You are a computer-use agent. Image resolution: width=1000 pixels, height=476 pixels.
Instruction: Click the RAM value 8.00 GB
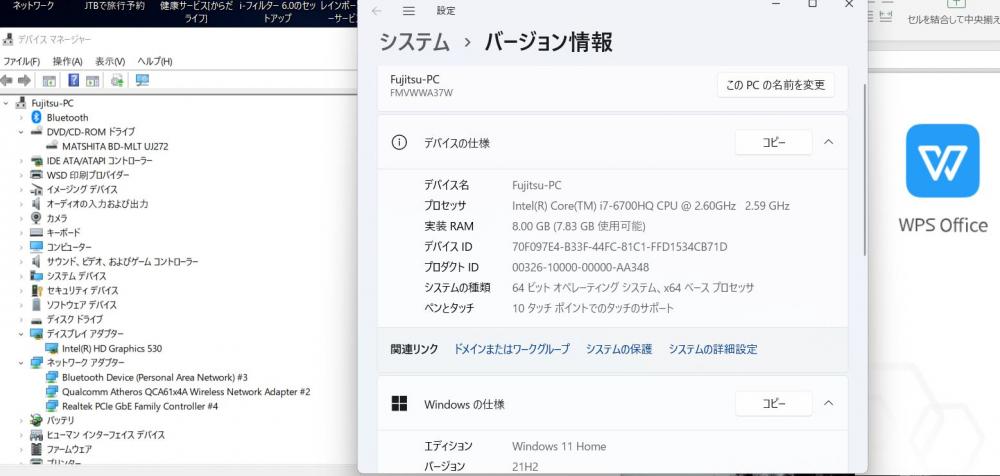[578, 226]
